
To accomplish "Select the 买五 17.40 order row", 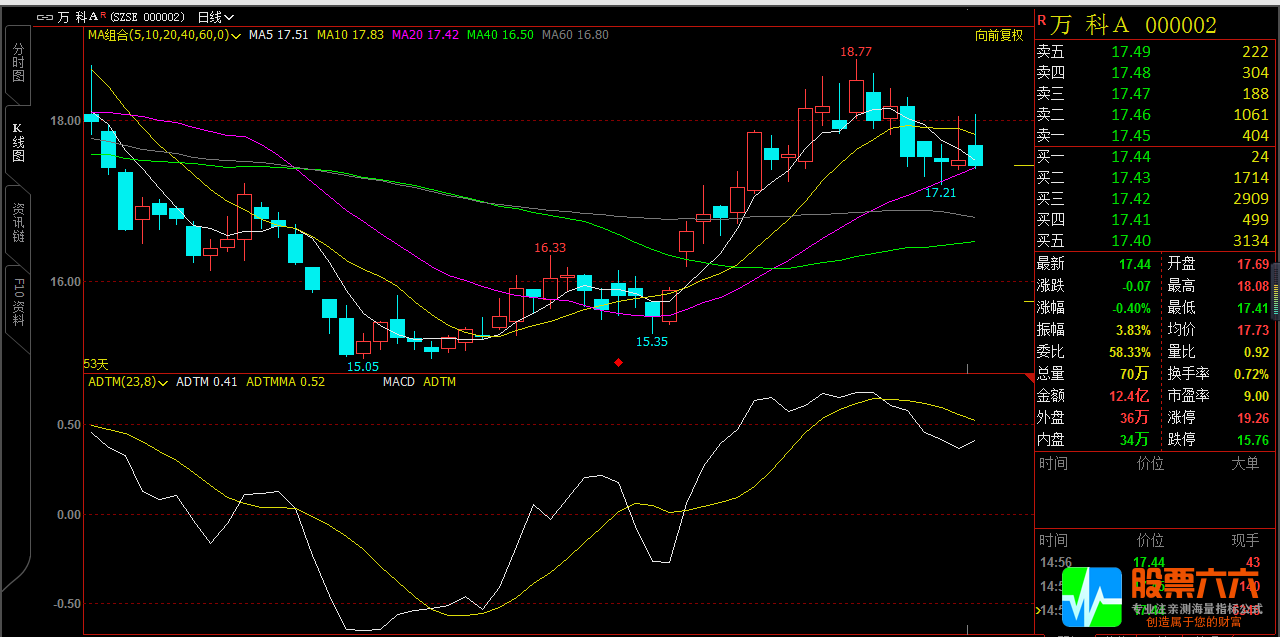I will (1154, 241).
